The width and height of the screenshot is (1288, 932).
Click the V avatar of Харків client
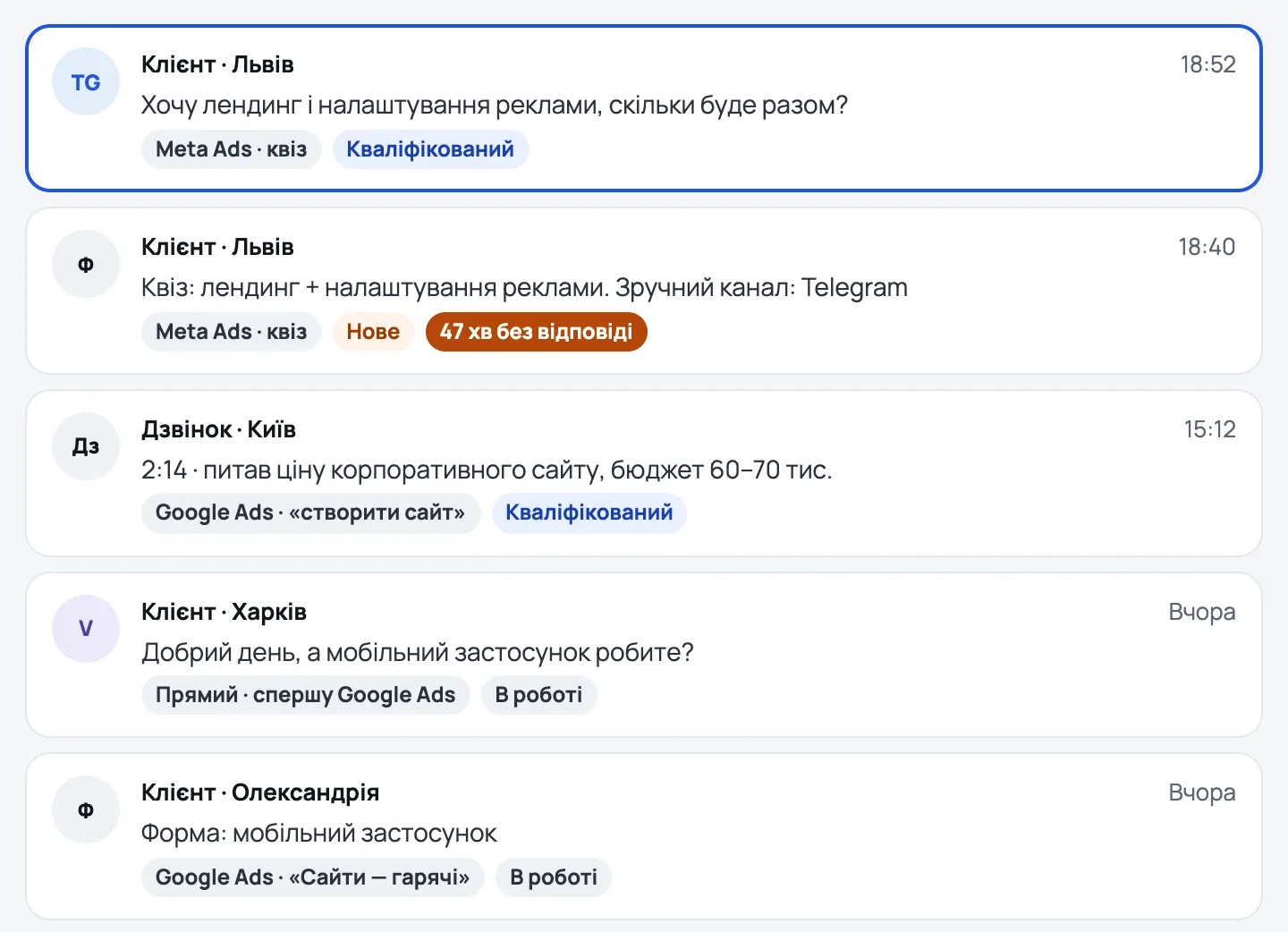click(86, 629)
